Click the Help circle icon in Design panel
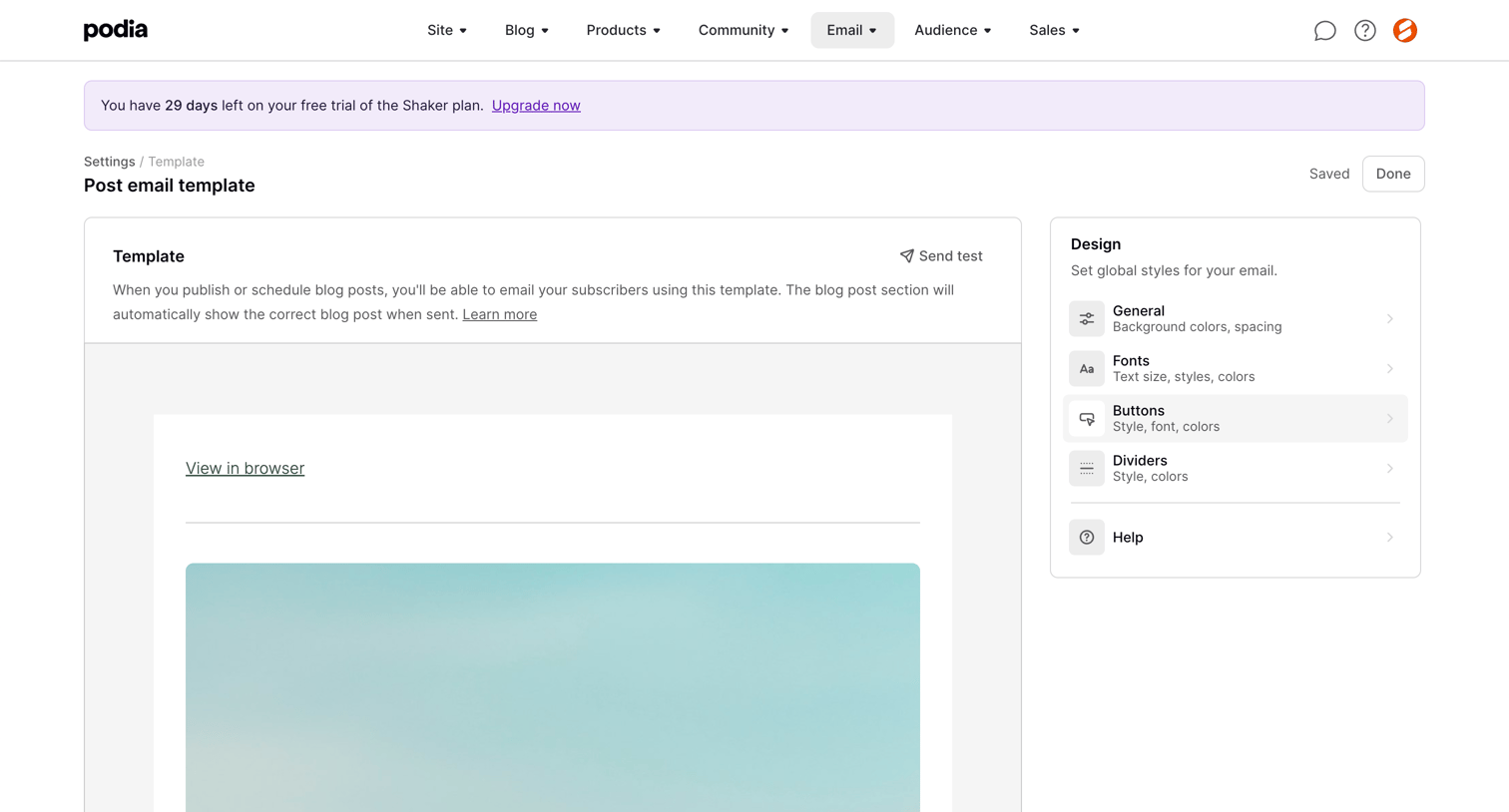Viewport: 1509px width, 812px height. (x=1087, y=538)
